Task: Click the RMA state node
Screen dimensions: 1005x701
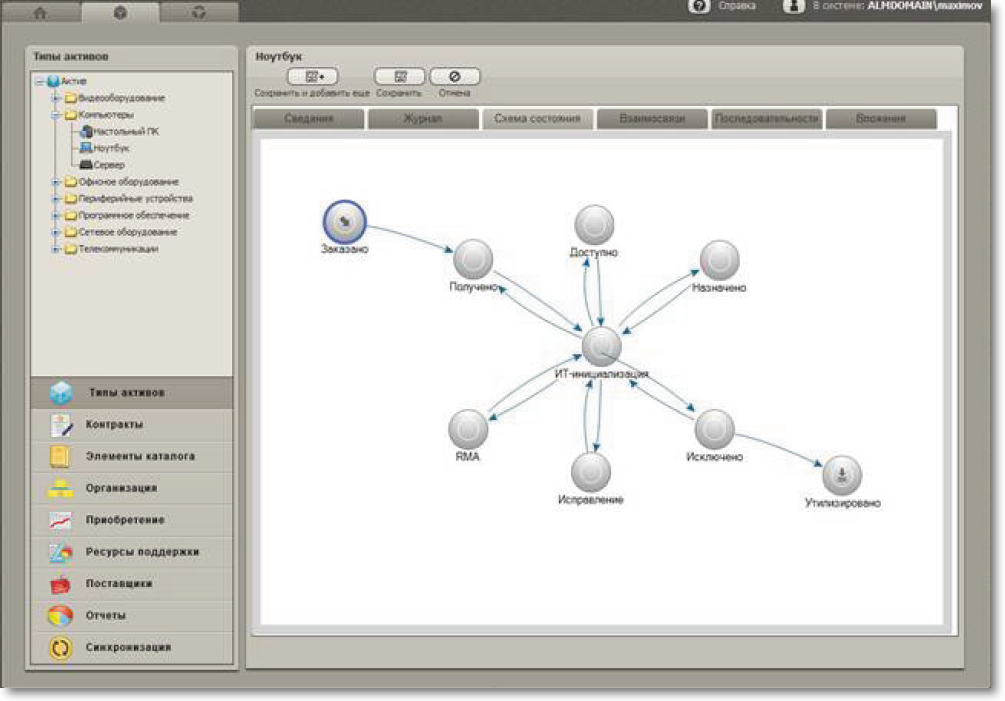Action: click(x=467, y=429)
